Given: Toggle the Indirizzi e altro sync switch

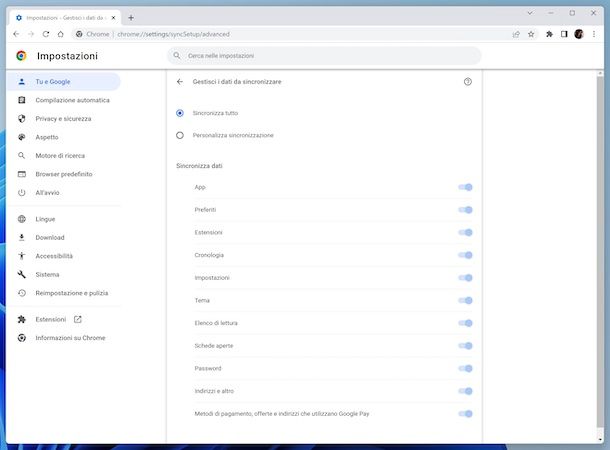Looking at the screenshot, I should (x=465, y=391).
